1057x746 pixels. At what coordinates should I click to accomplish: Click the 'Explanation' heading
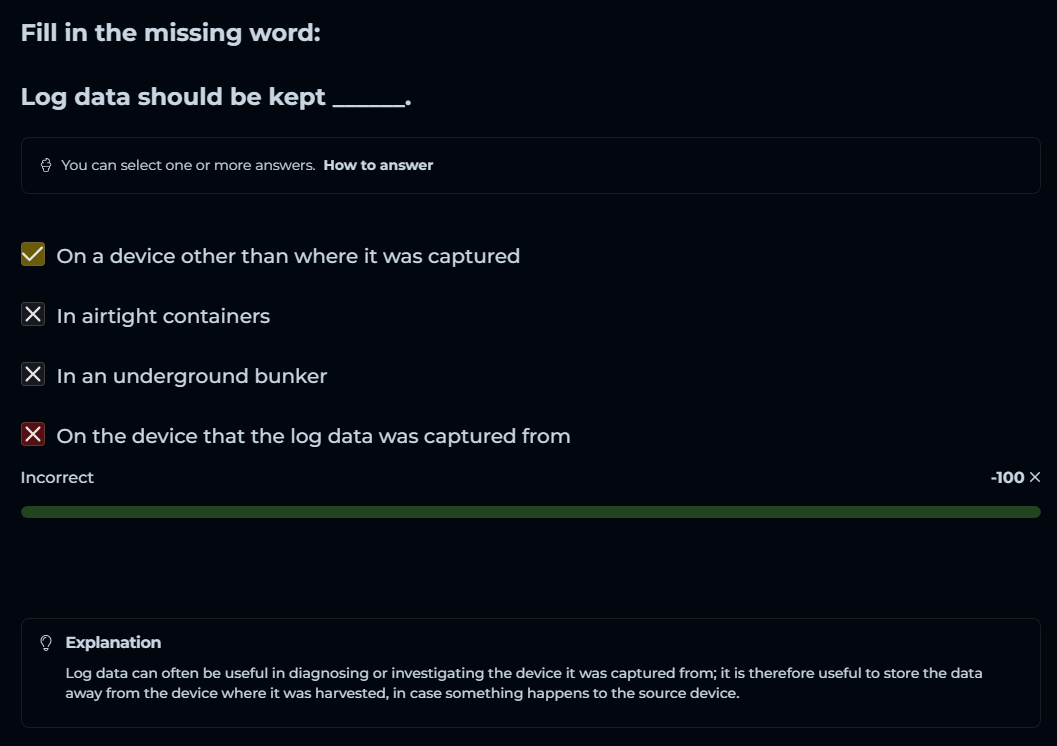click(113, 642)
